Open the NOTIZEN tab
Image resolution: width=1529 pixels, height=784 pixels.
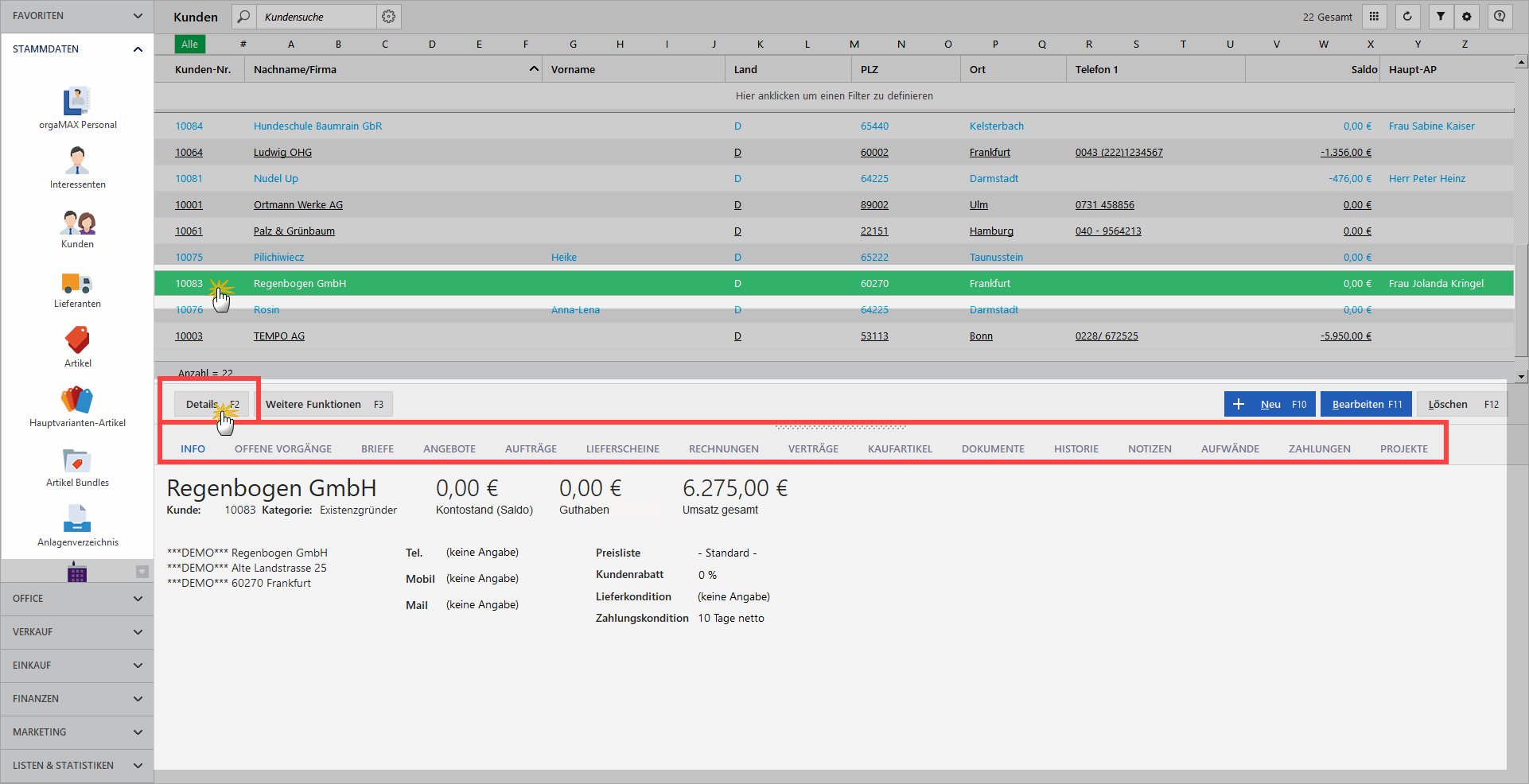point(1150,448)
